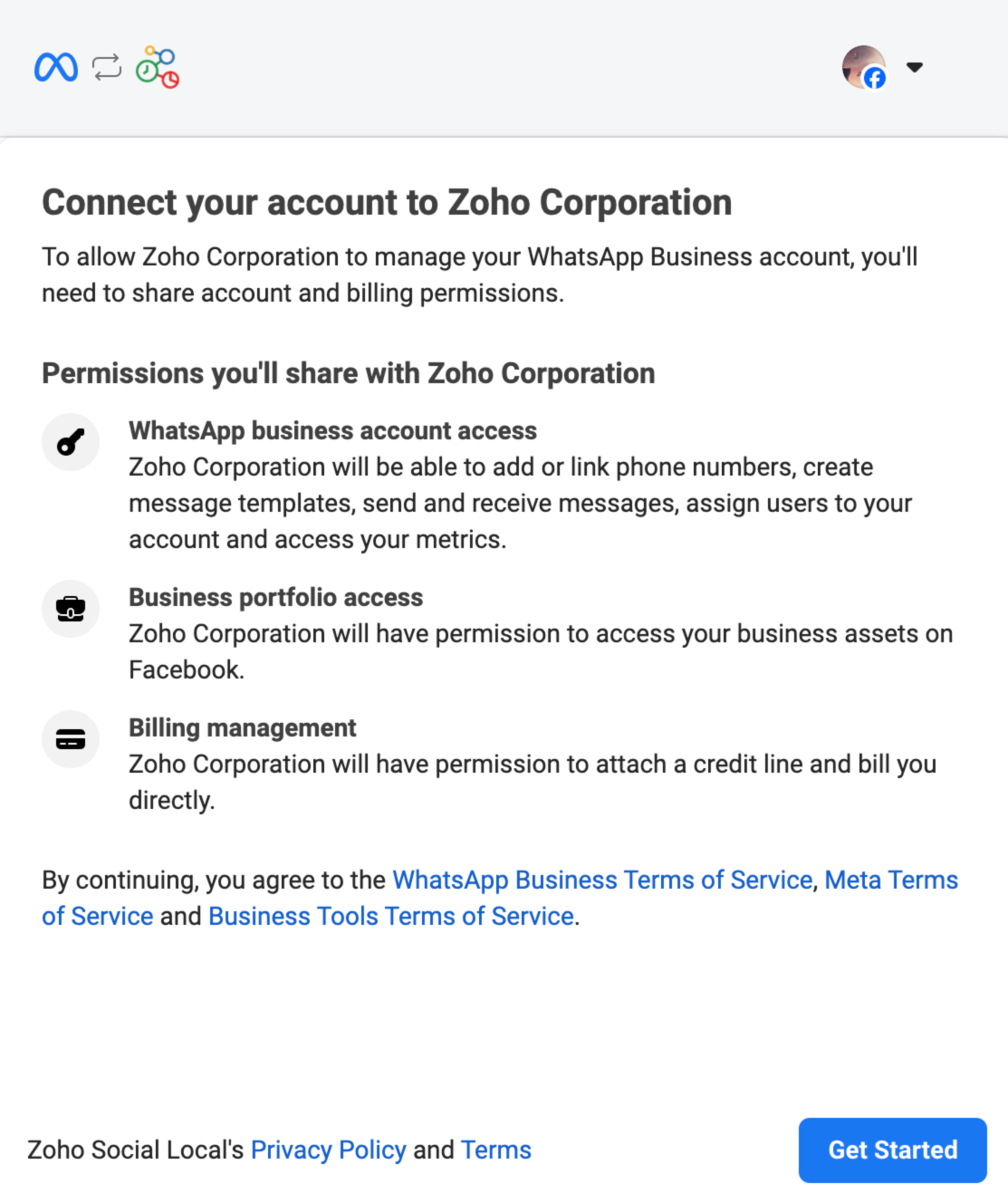
Task: Click the credit card billing icon
Action: [x=71, y=739]
